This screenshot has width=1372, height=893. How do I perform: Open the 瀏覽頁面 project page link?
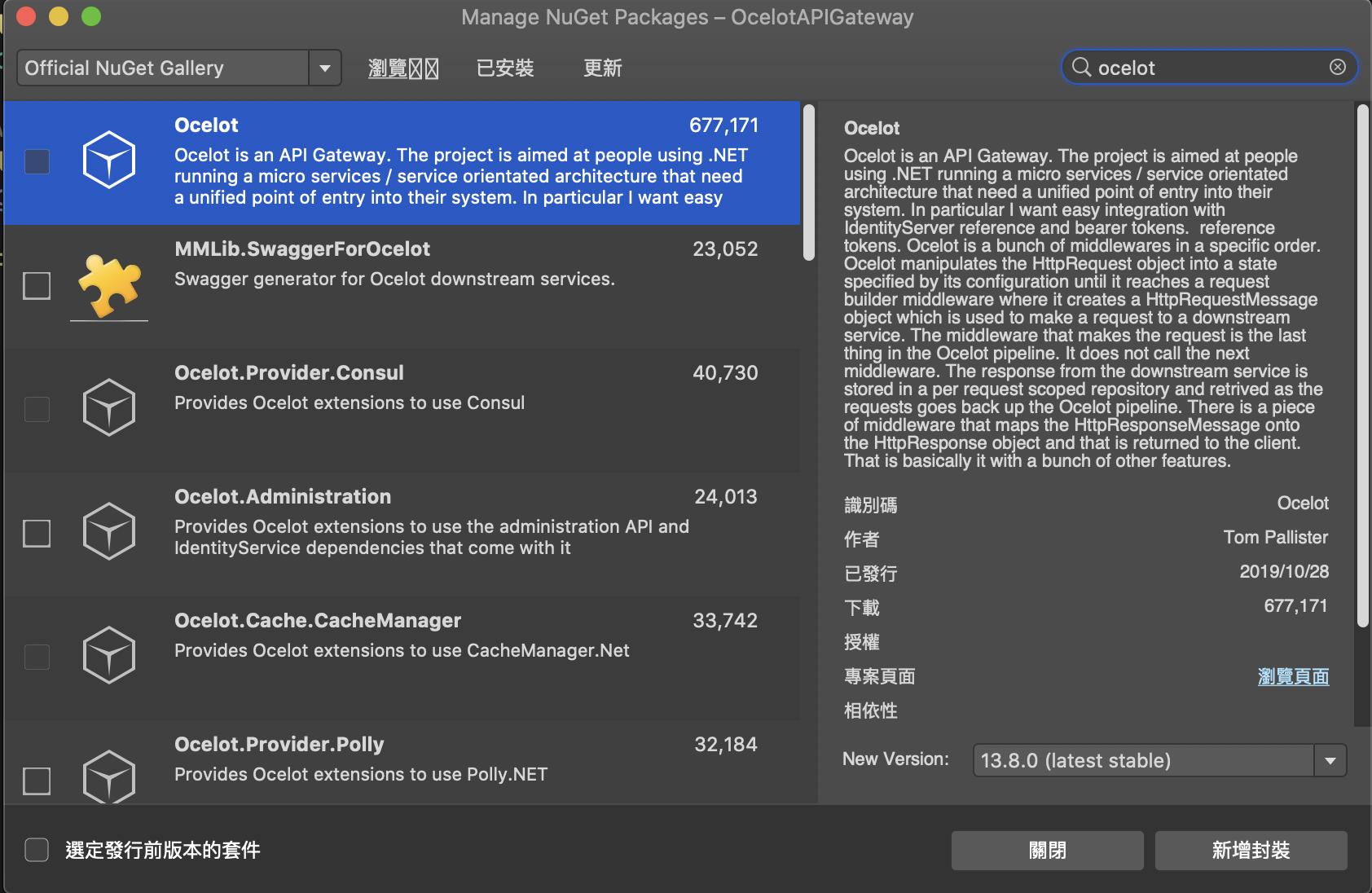pos(1293,676)
